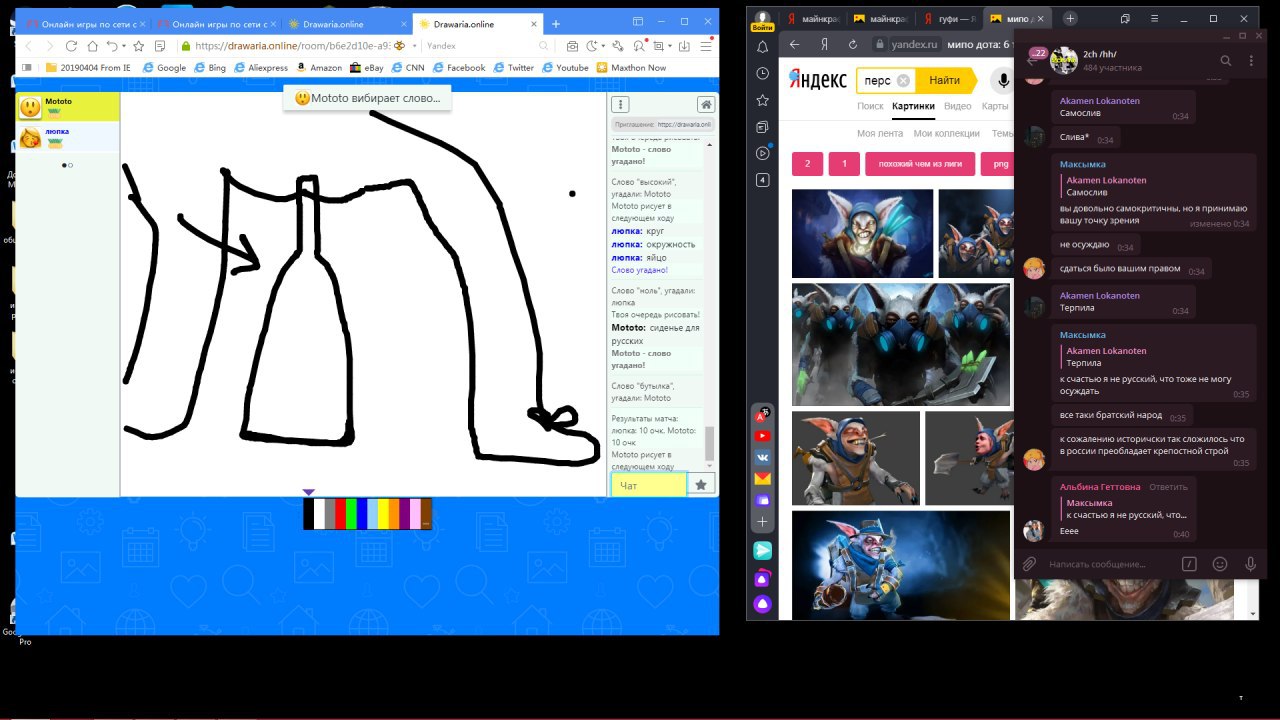
Task: Open 'Поиск' tab on Yandex search
Action: coord(870,106)
